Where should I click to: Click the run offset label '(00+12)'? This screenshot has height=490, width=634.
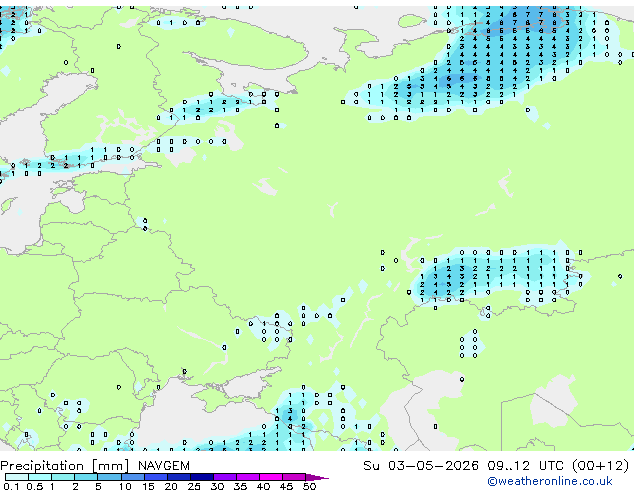point(601,466)
